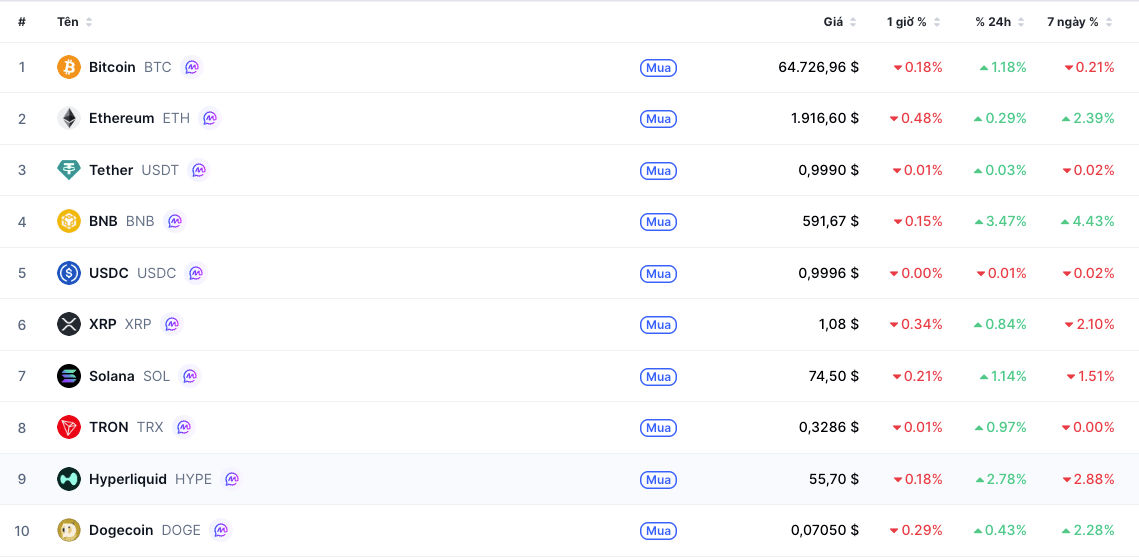Open the TRON name link
Screen dimensions: 1139x558
coord(108,427)
